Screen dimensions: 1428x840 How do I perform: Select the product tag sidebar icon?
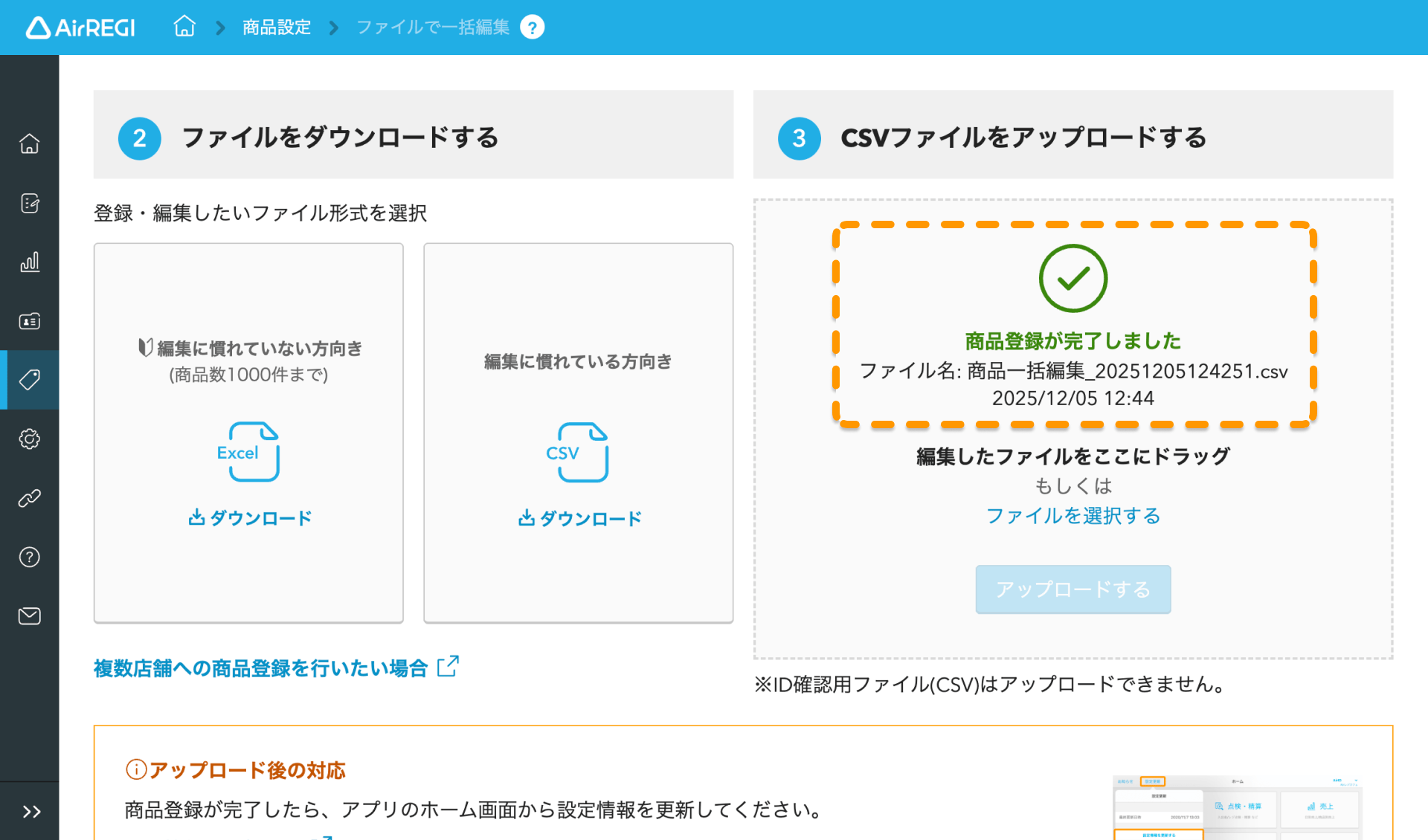point(30,380)
